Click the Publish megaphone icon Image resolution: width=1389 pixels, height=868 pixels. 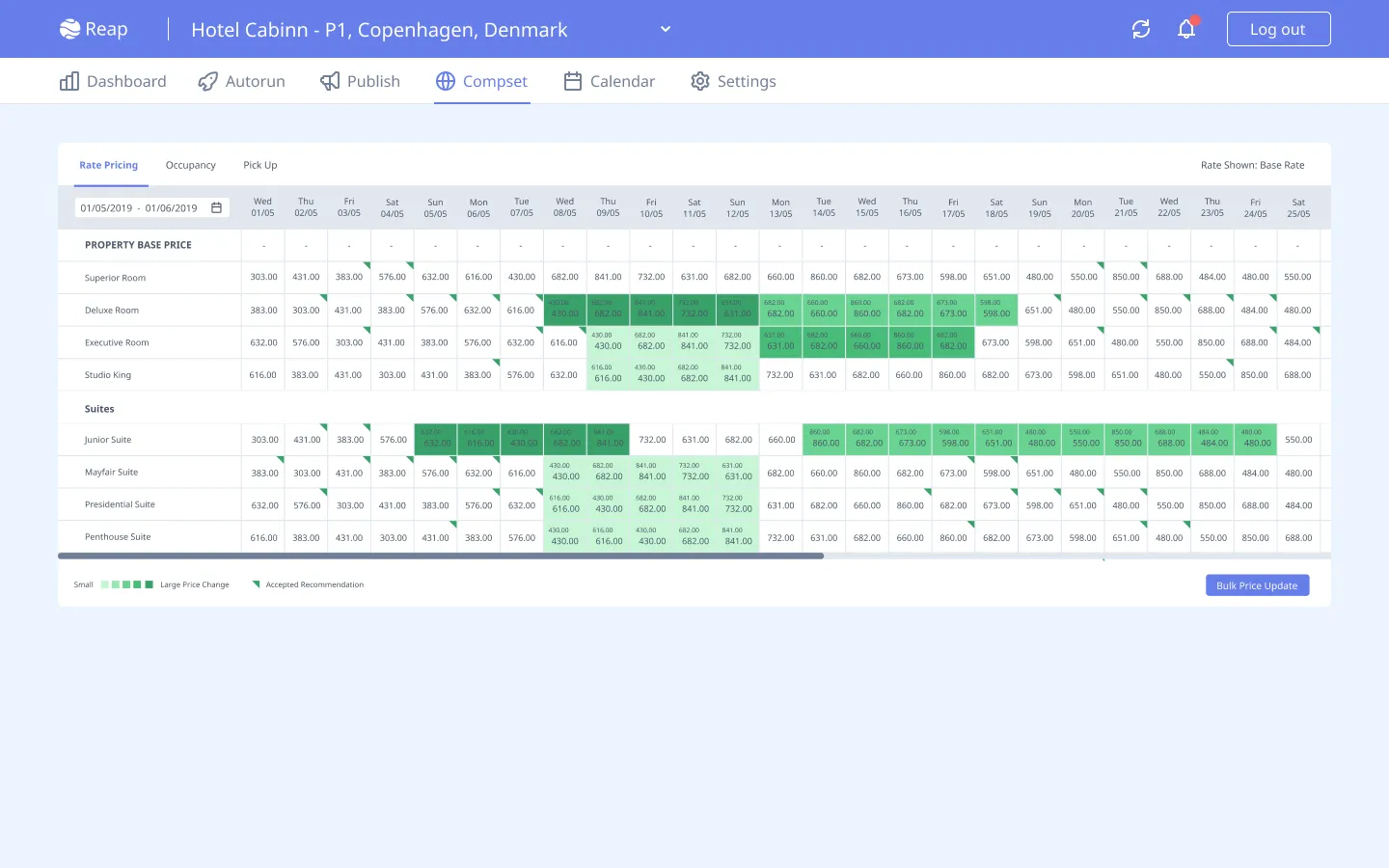[330, 82]
